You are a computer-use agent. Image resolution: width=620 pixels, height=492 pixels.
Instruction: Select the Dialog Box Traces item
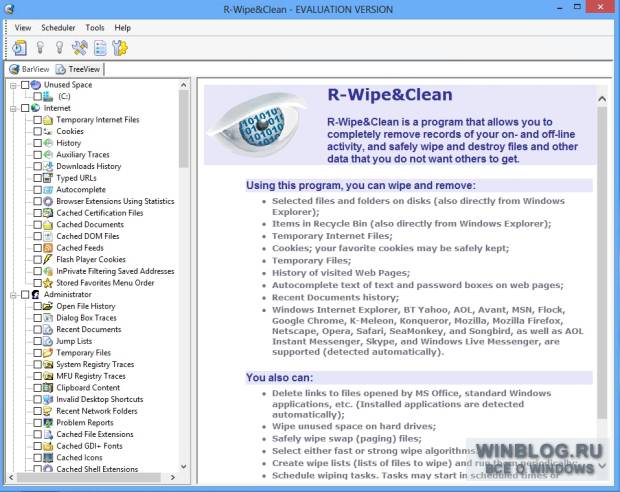[86, 318]
